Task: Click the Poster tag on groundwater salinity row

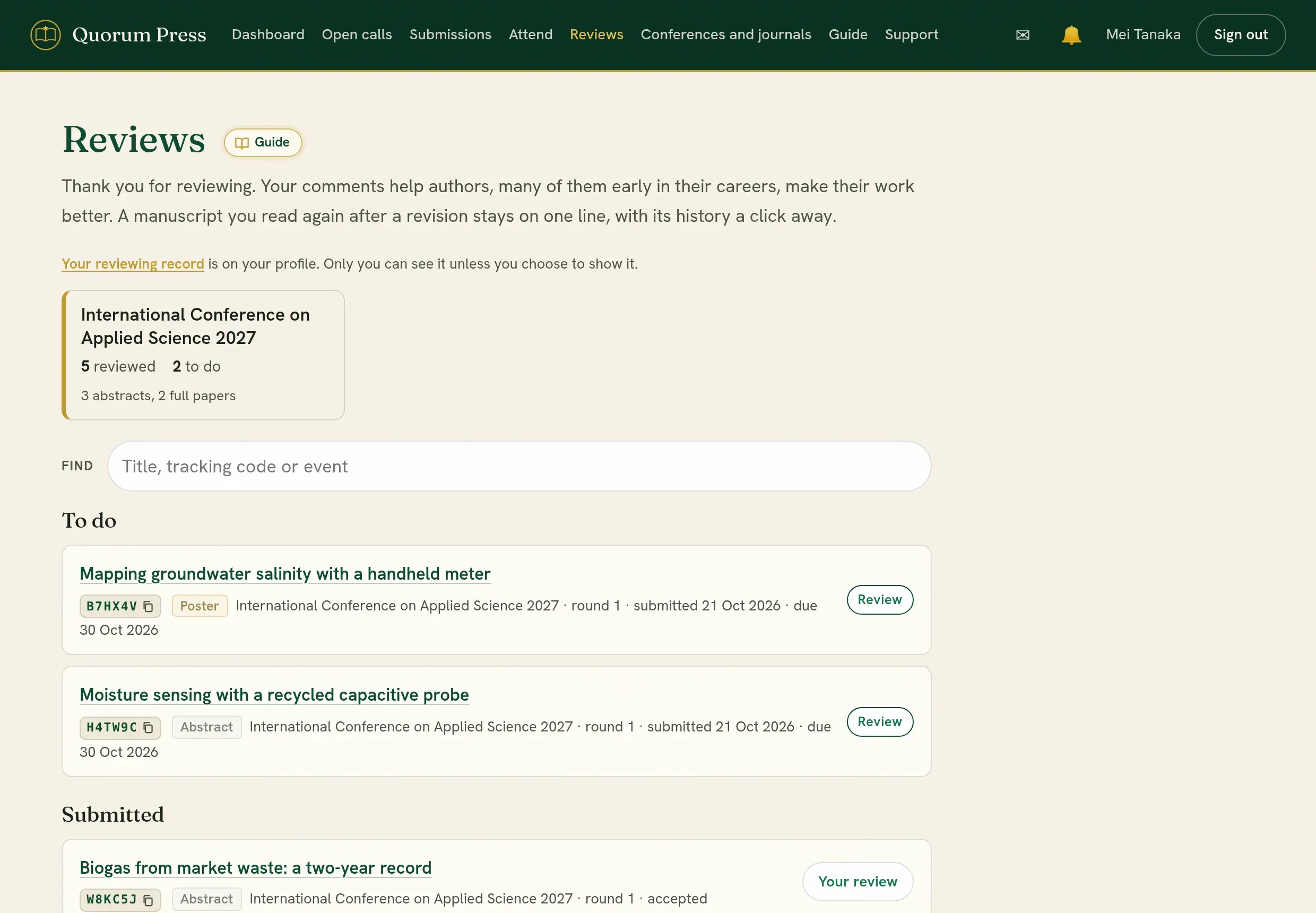Action: [200, 606]
